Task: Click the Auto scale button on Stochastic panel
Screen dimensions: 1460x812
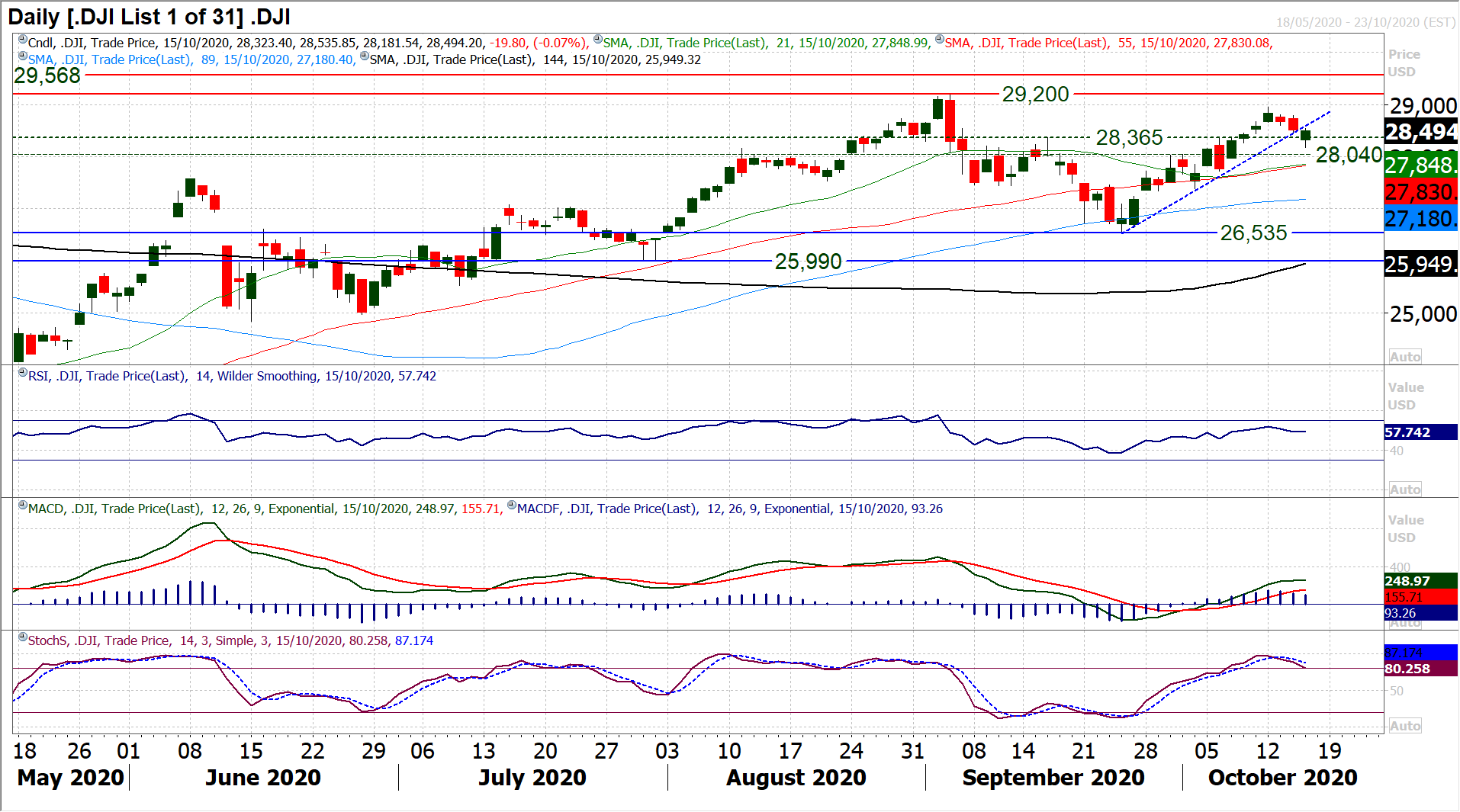Action: pyautogui.click(x=1405, y=726)
